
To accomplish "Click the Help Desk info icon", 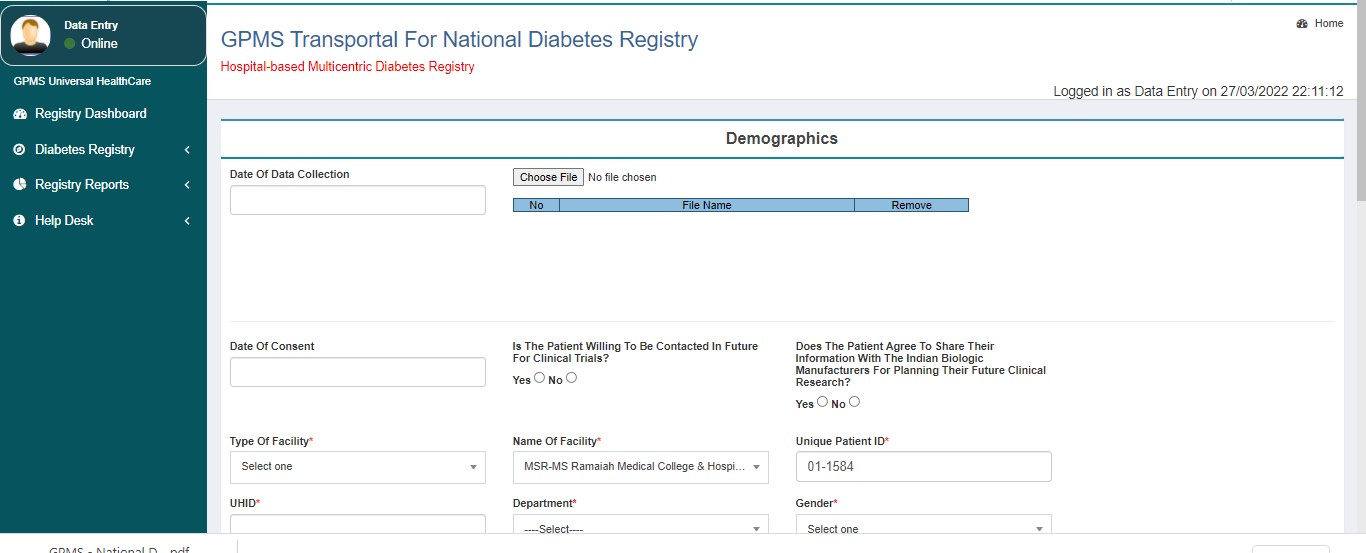I will (19, 221).
